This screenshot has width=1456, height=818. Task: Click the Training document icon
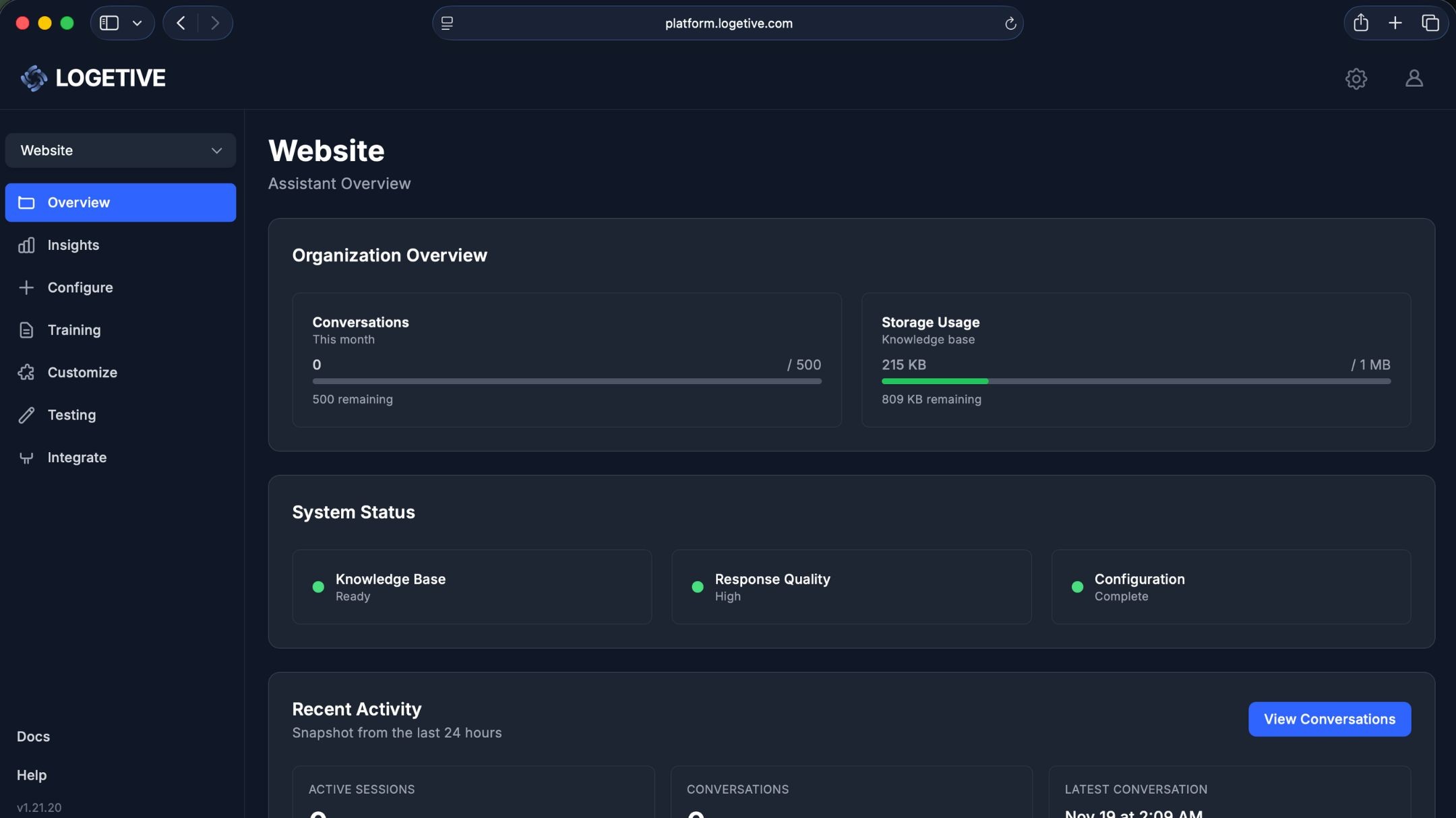[26, 330]
